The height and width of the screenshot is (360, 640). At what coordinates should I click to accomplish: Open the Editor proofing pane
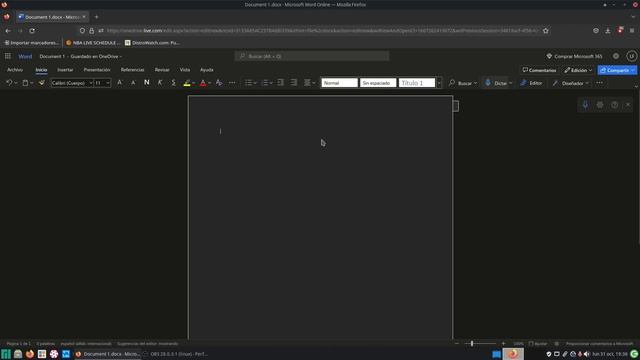531,83
